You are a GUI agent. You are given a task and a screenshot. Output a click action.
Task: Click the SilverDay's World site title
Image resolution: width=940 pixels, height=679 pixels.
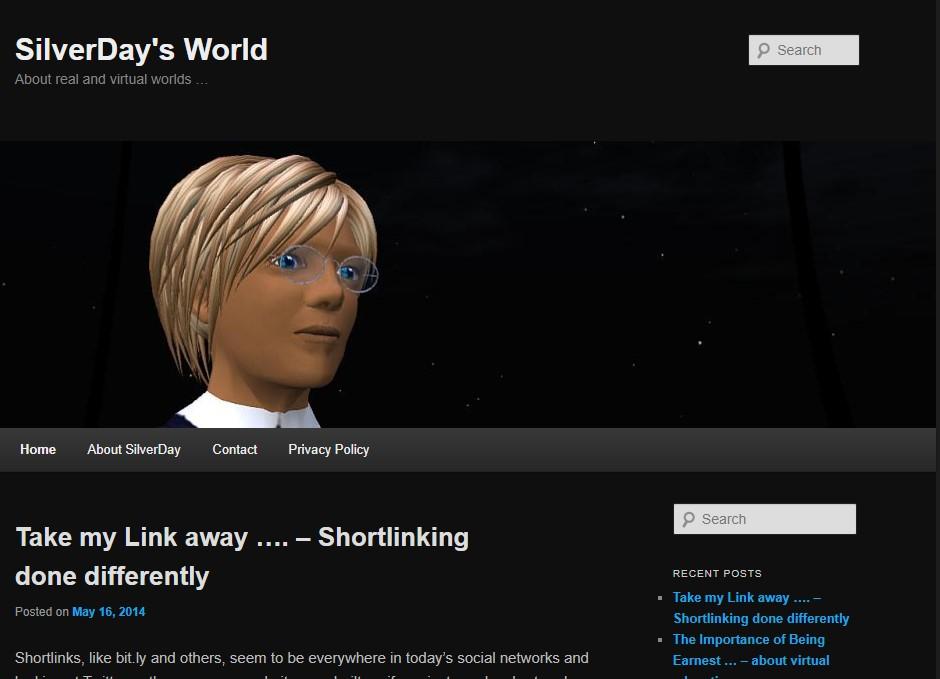[141, 49]
